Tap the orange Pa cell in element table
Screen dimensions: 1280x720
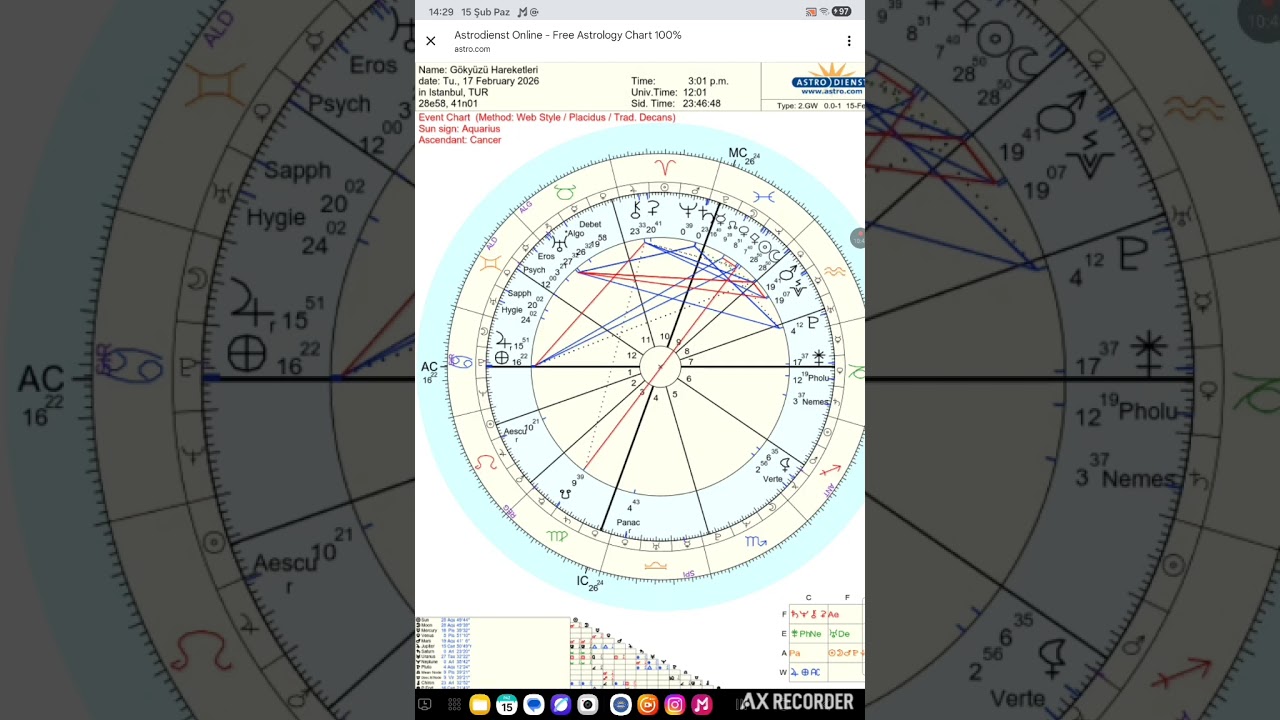(x=809, y=653)
